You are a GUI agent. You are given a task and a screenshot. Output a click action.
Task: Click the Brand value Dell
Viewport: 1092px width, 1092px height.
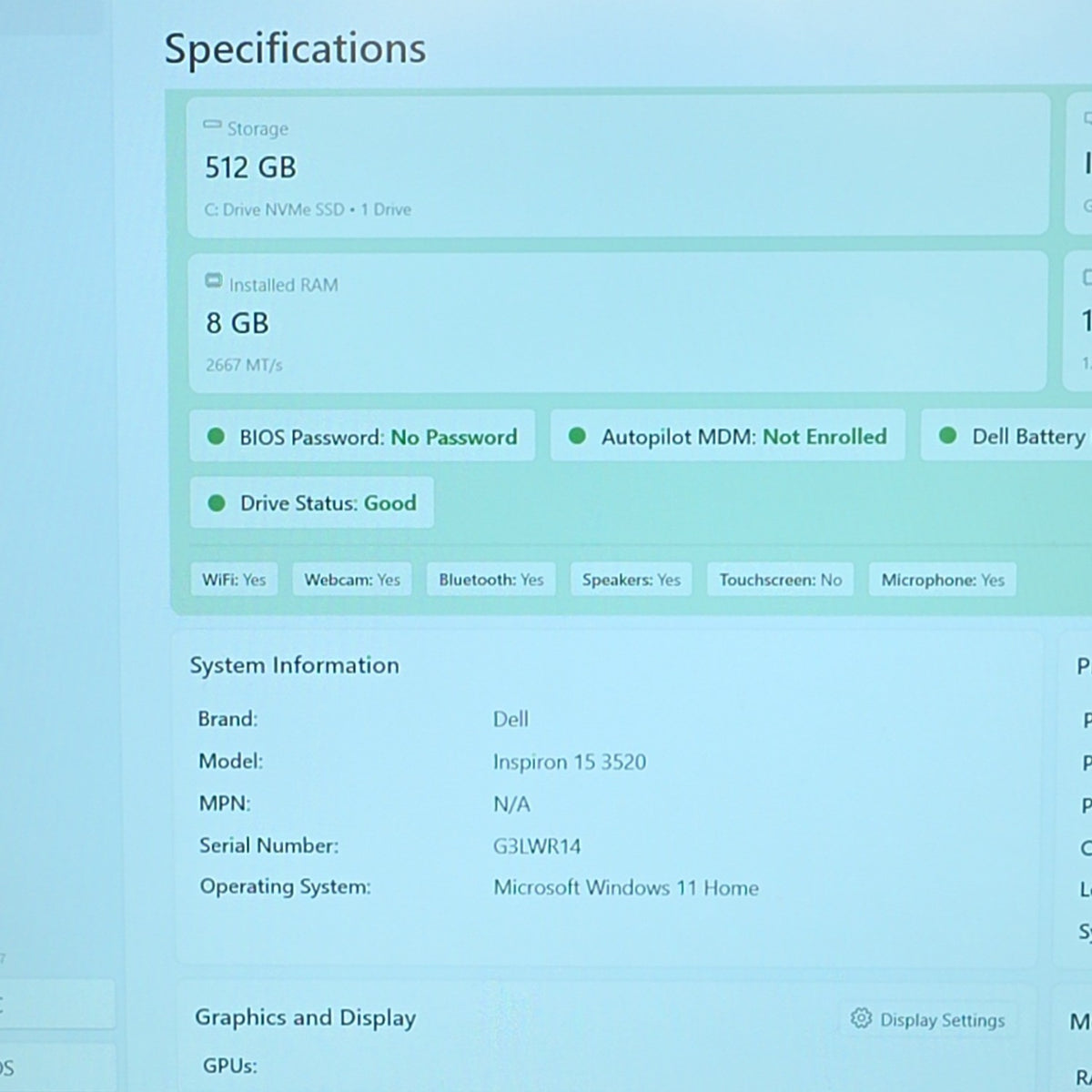pos(511,719)
